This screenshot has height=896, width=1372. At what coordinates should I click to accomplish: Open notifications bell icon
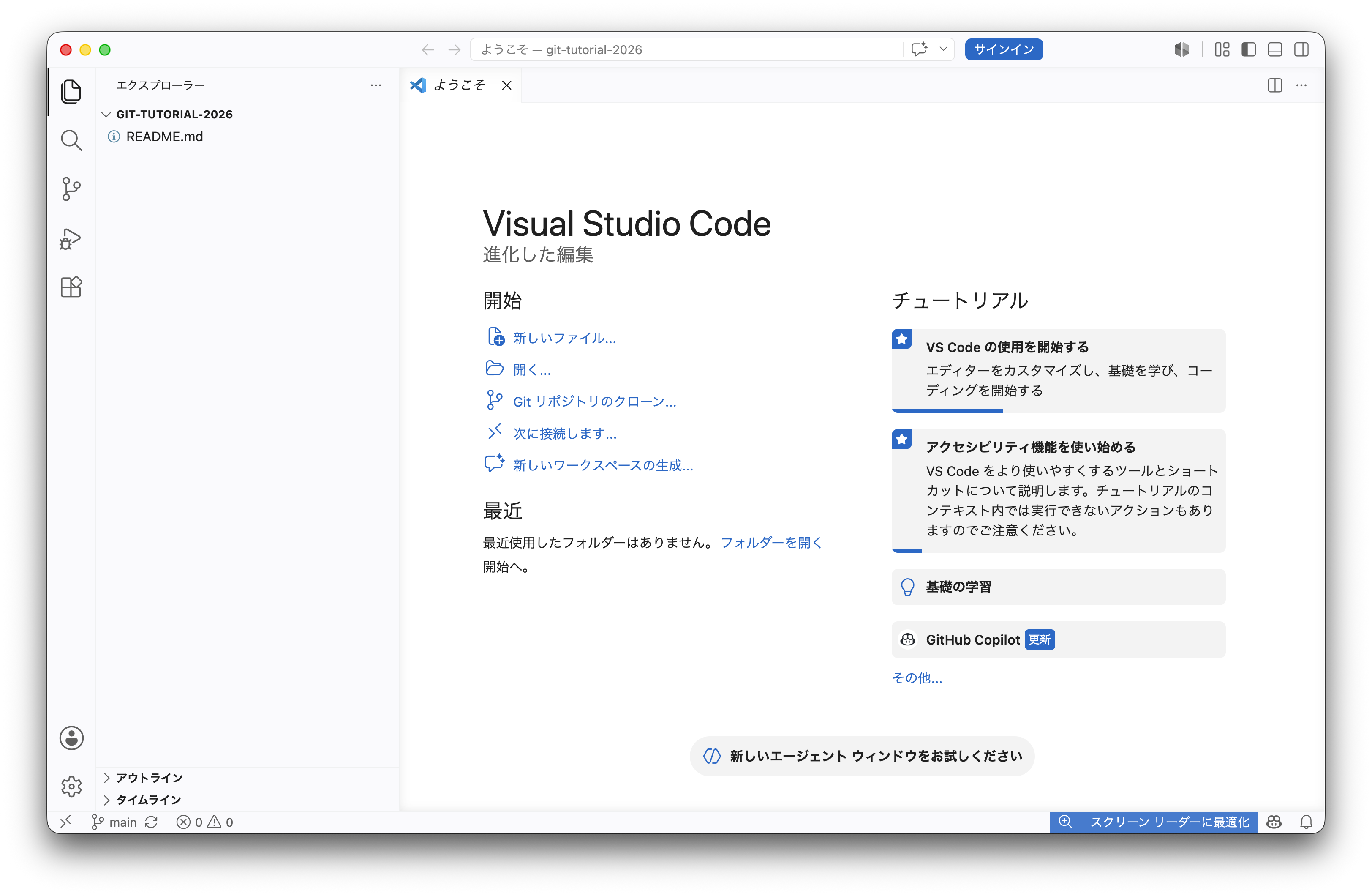pyautogui.click(x=1307, y=822)
